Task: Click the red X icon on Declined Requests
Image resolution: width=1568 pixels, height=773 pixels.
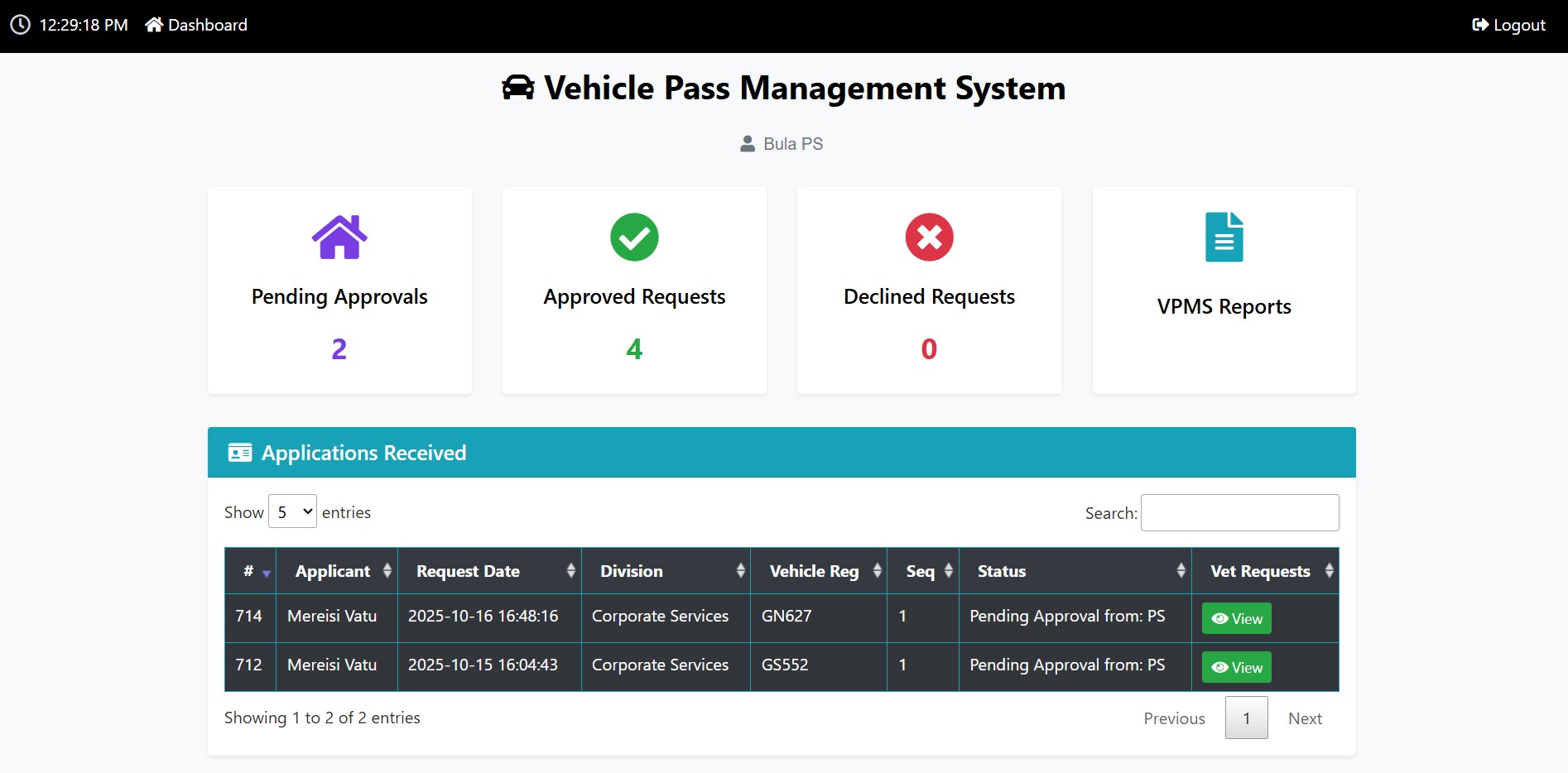Action: coord(929,237)
